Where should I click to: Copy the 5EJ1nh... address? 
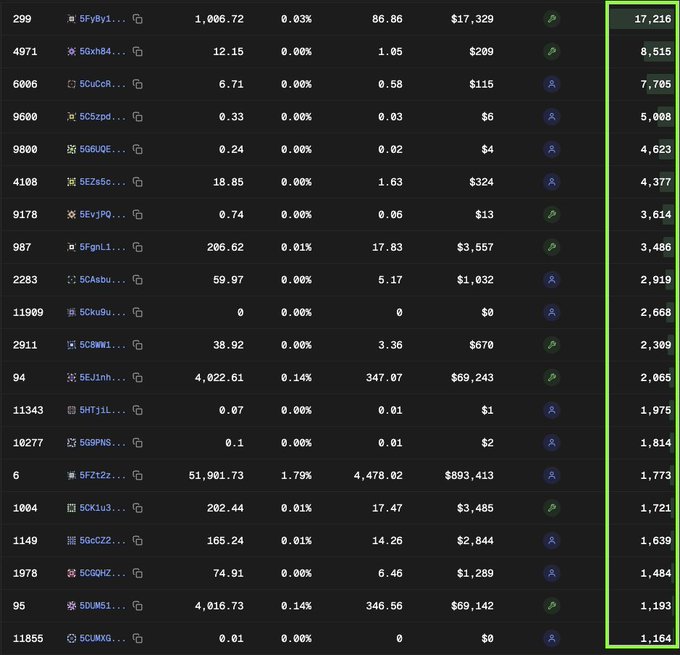(137, 377)
